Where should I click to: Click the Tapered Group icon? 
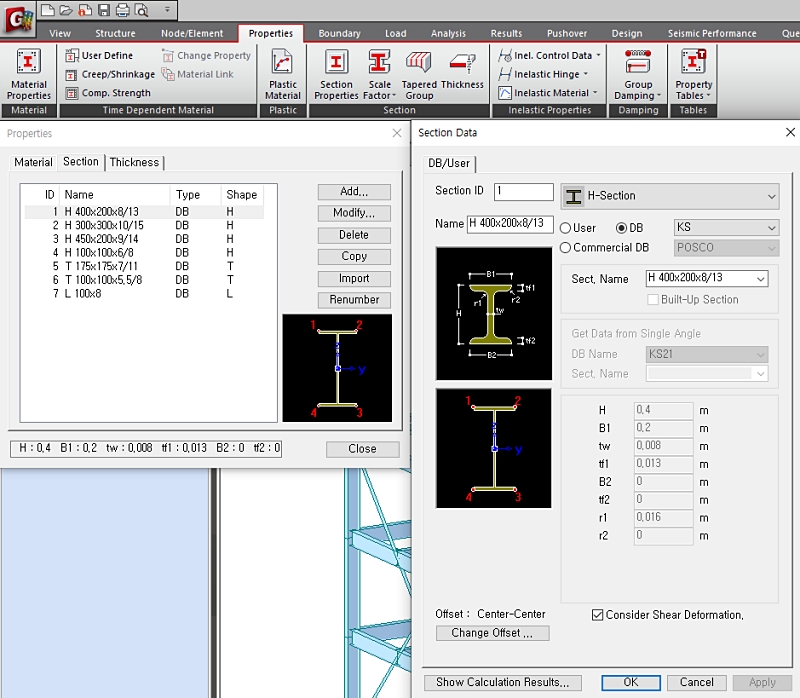419,74
